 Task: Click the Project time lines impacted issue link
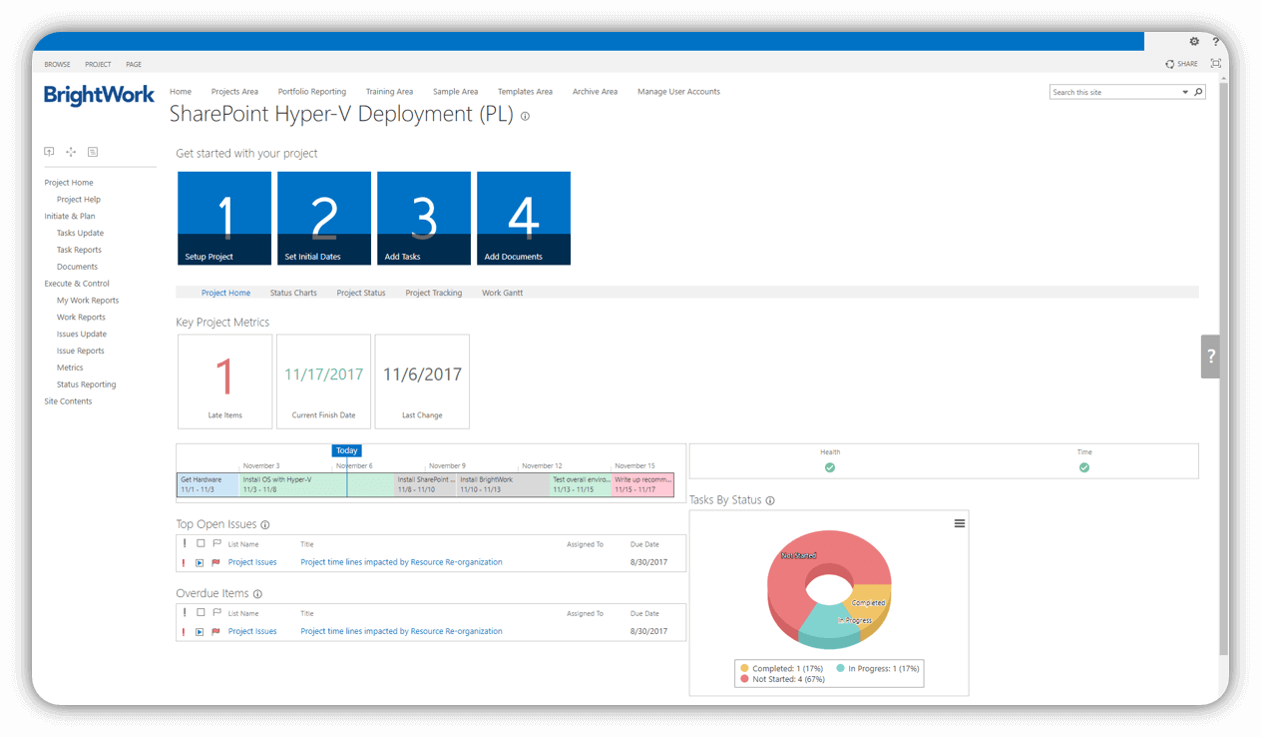tap(401, 562)
